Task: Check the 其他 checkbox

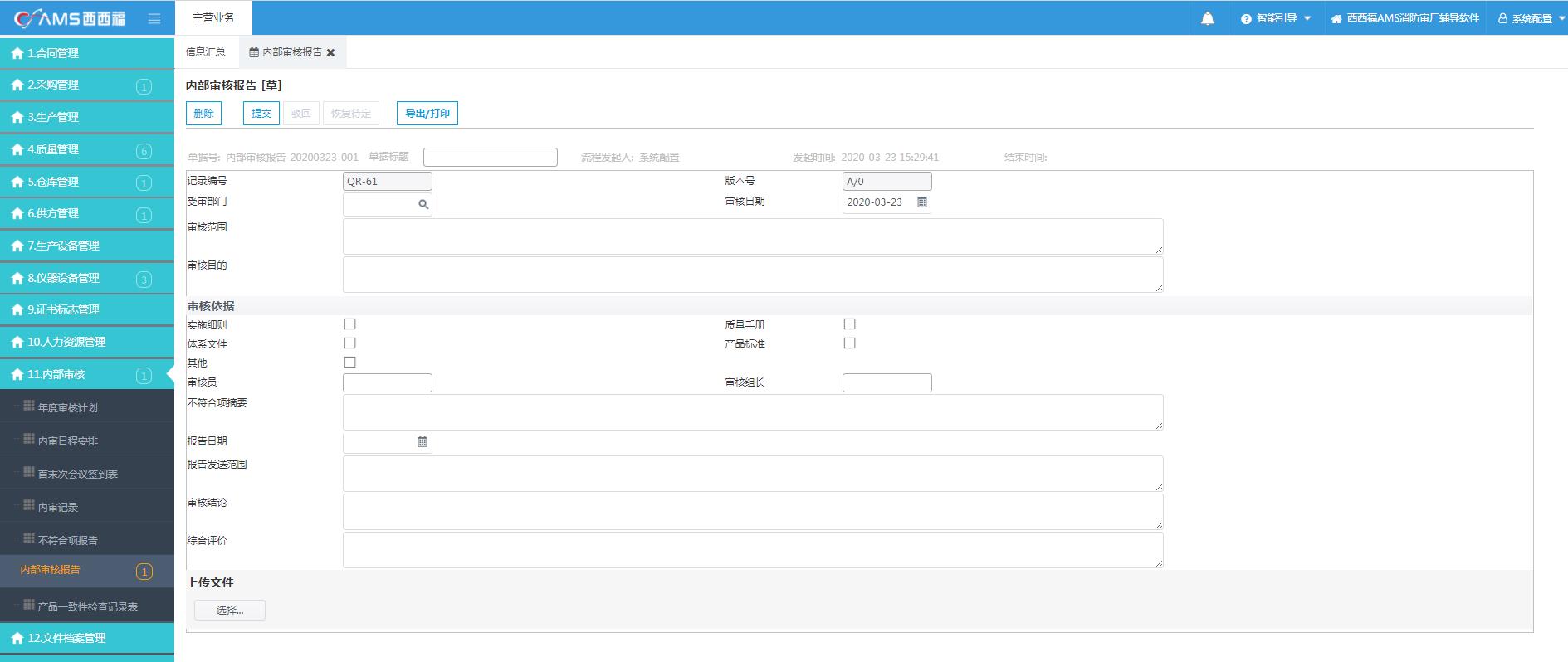Action: pyautogui.click(x=350, y=363)
